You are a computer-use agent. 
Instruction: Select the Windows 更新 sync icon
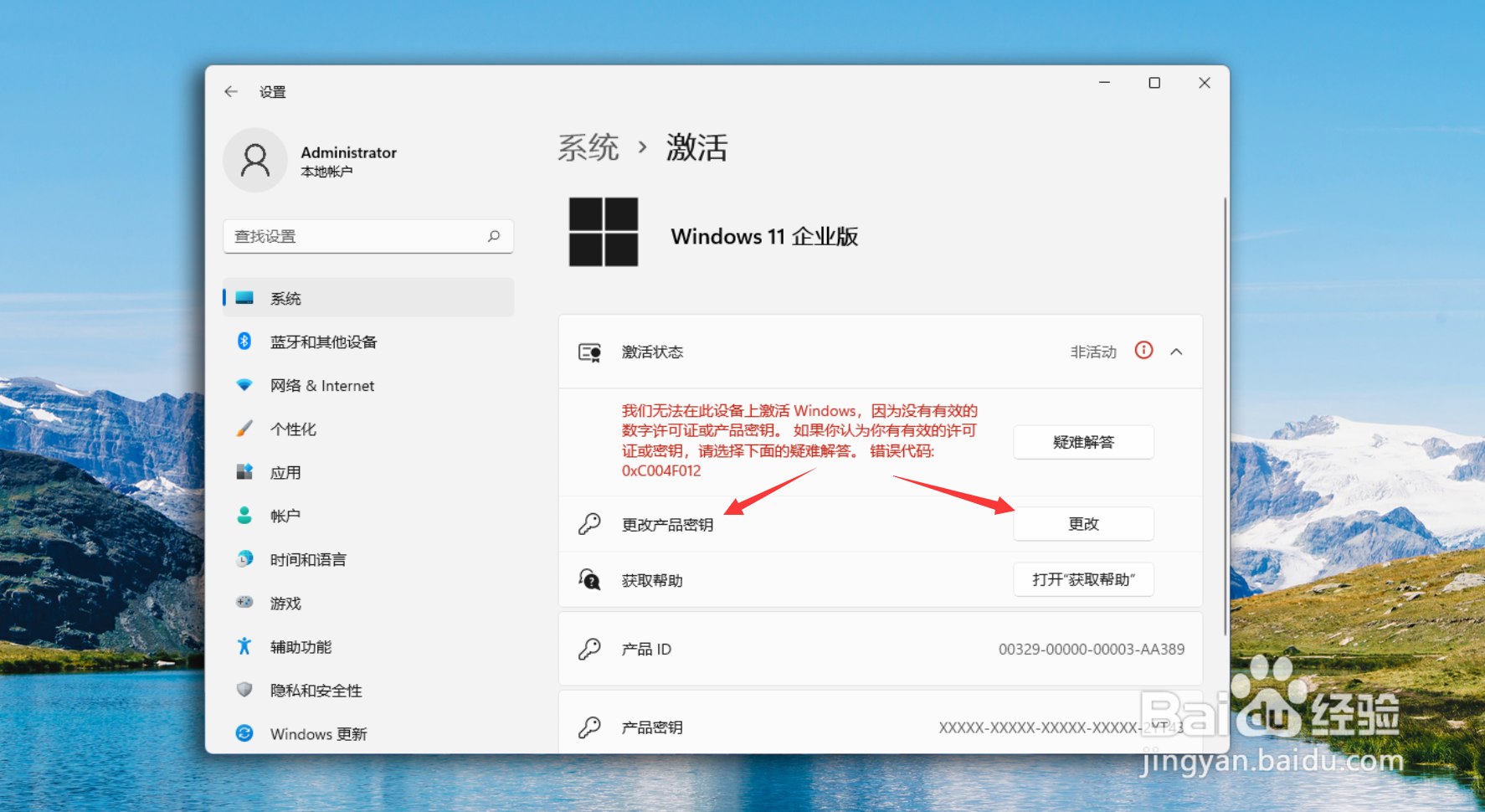point(244,733)
